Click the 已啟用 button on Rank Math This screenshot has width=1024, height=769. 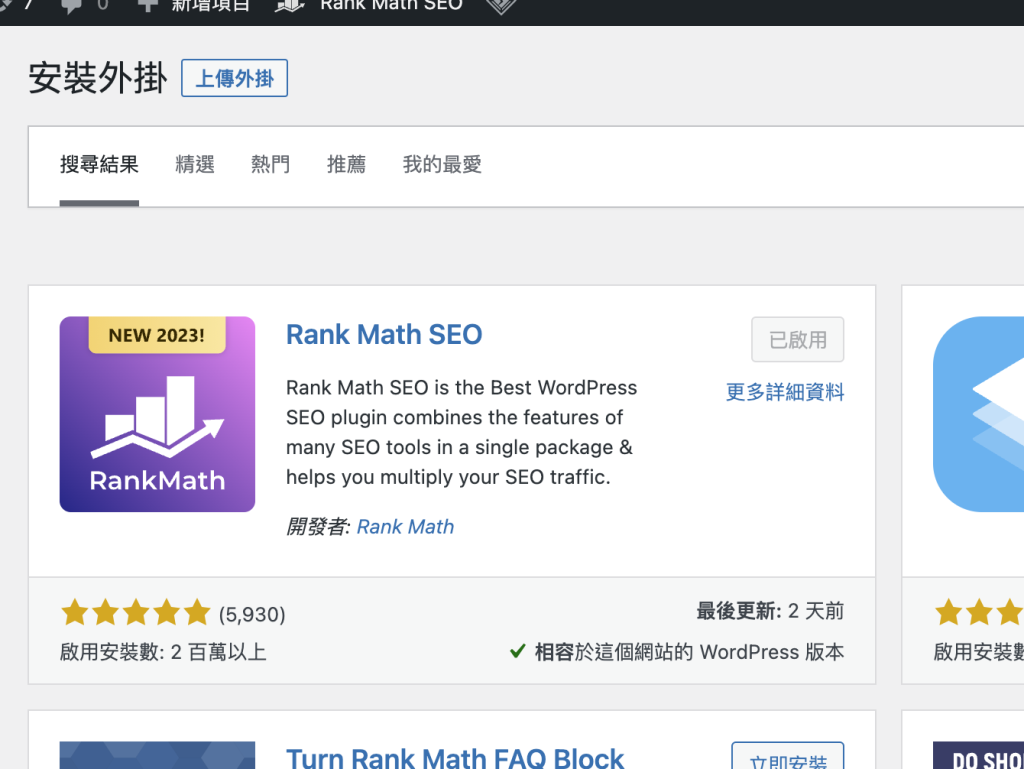(797, 339)
